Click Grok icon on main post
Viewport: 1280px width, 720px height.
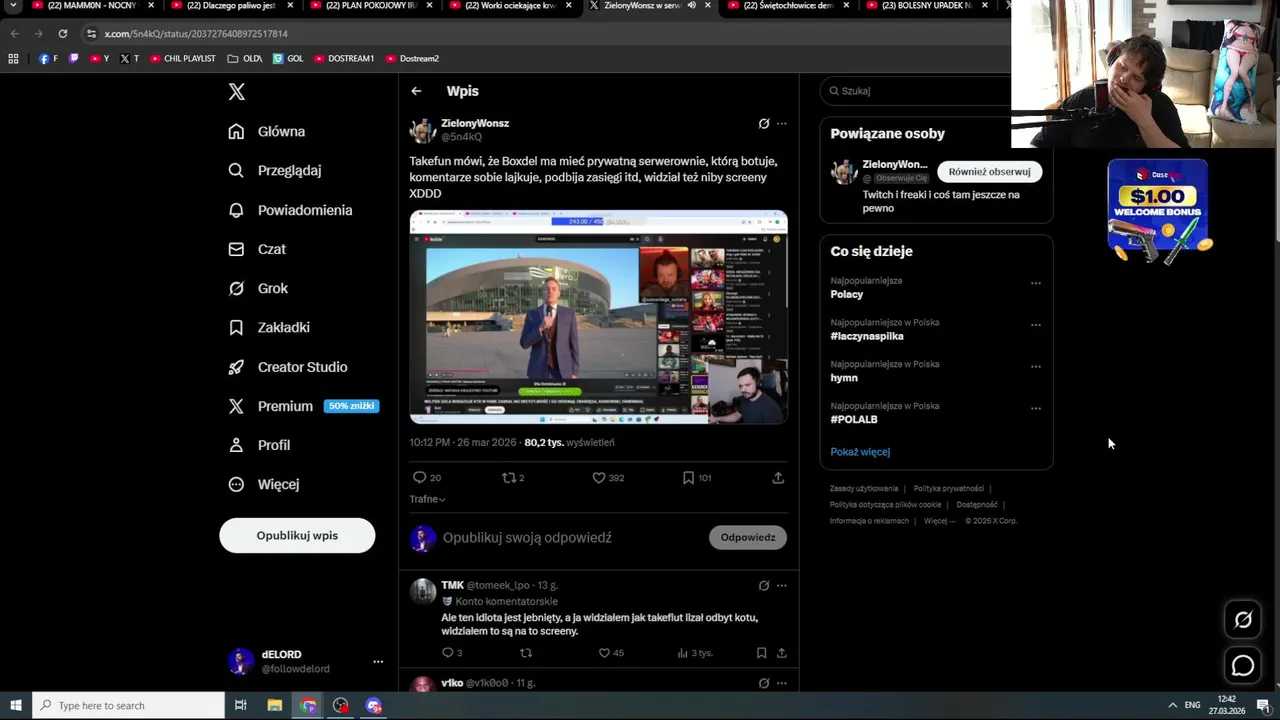click(x=764, y=124)
